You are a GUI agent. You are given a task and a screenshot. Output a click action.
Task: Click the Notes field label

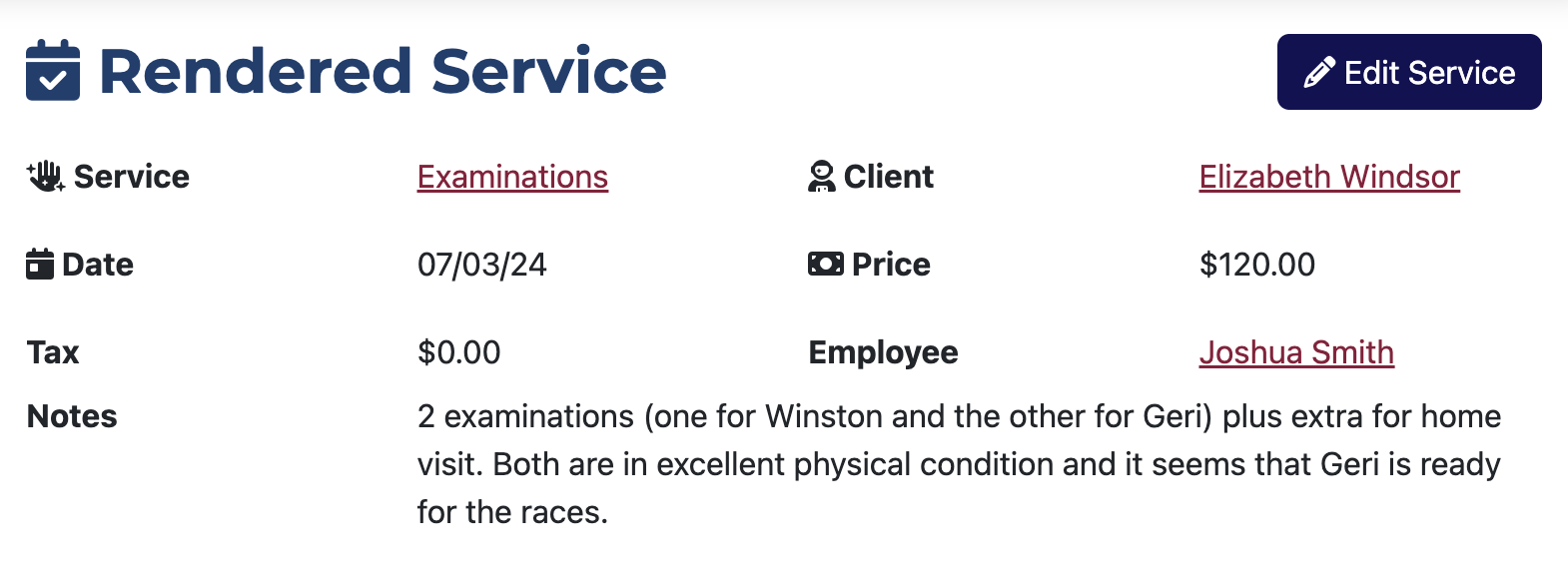point(72,416)
